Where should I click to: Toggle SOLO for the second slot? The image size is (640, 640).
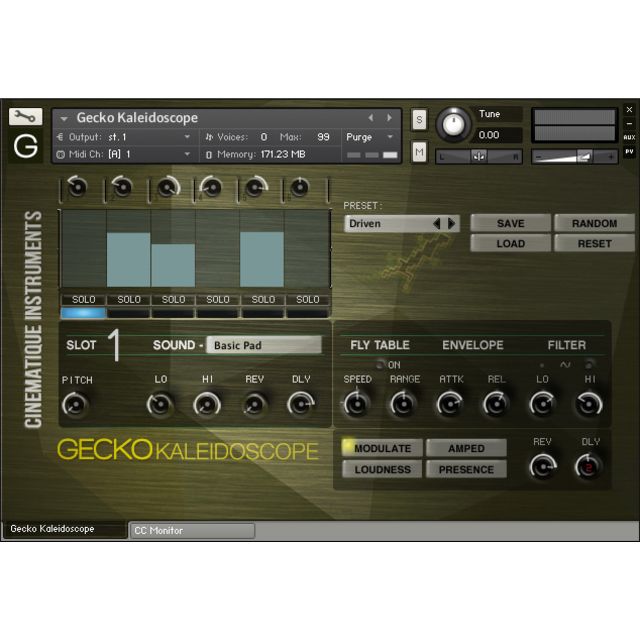click(x=129, y=300)
